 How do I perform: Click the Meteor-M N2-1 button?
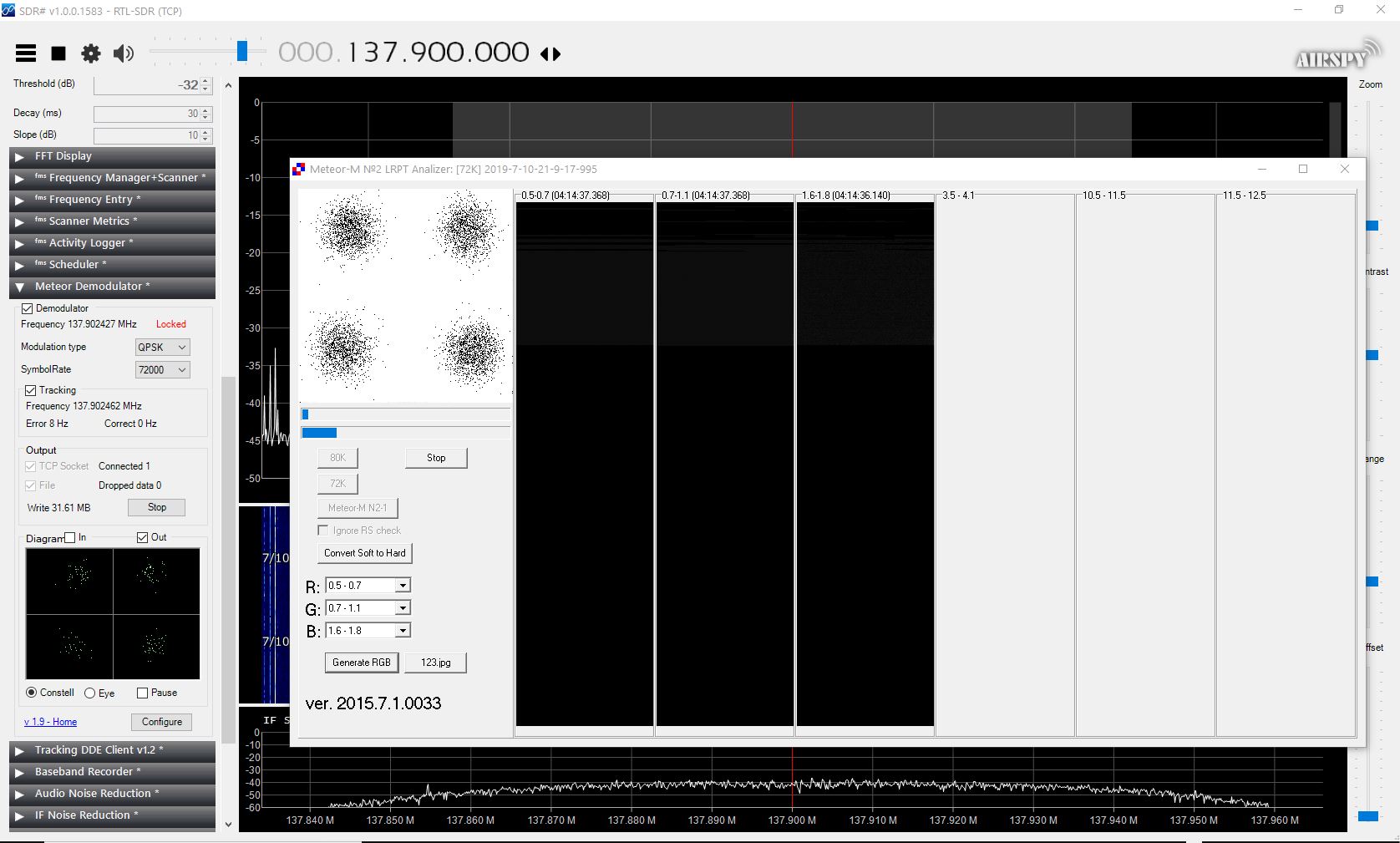[358, 508]
